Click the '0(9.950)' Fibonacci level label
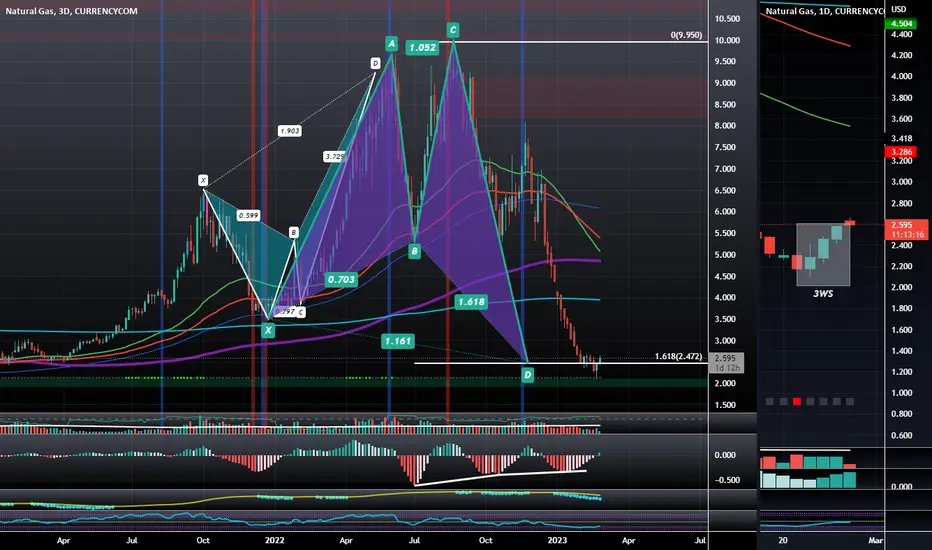Image resolution: width=932 pixels, height=550 pixels. 687,35
